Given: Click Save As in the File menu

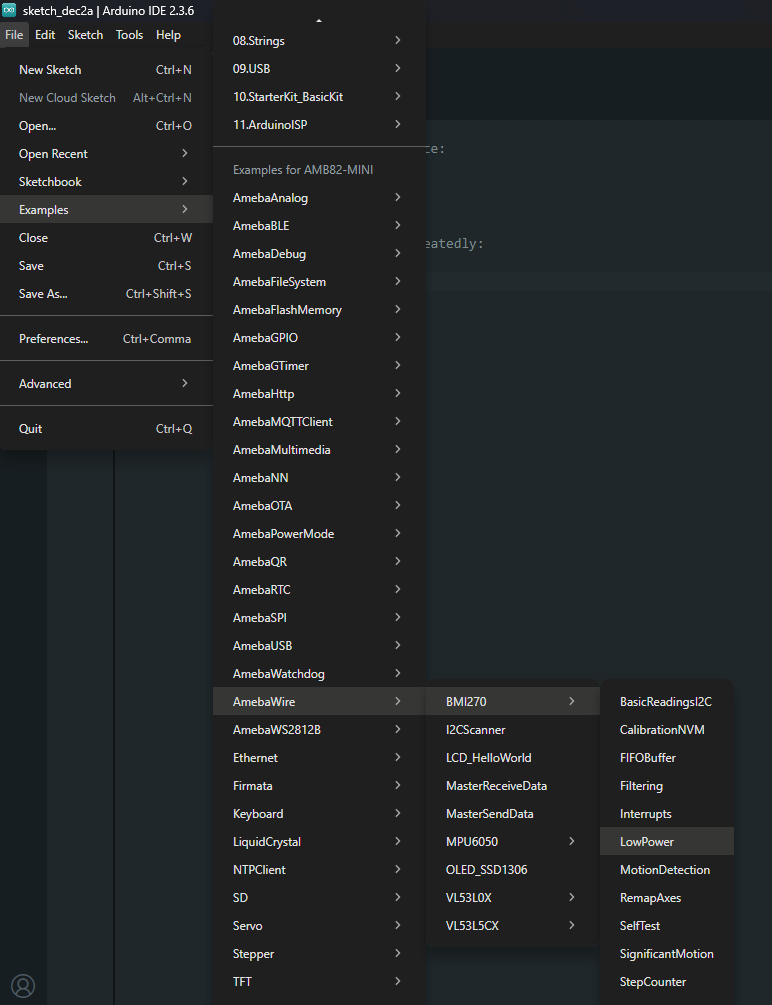Looking at the screenshot, I should click(x=105, y=294).
